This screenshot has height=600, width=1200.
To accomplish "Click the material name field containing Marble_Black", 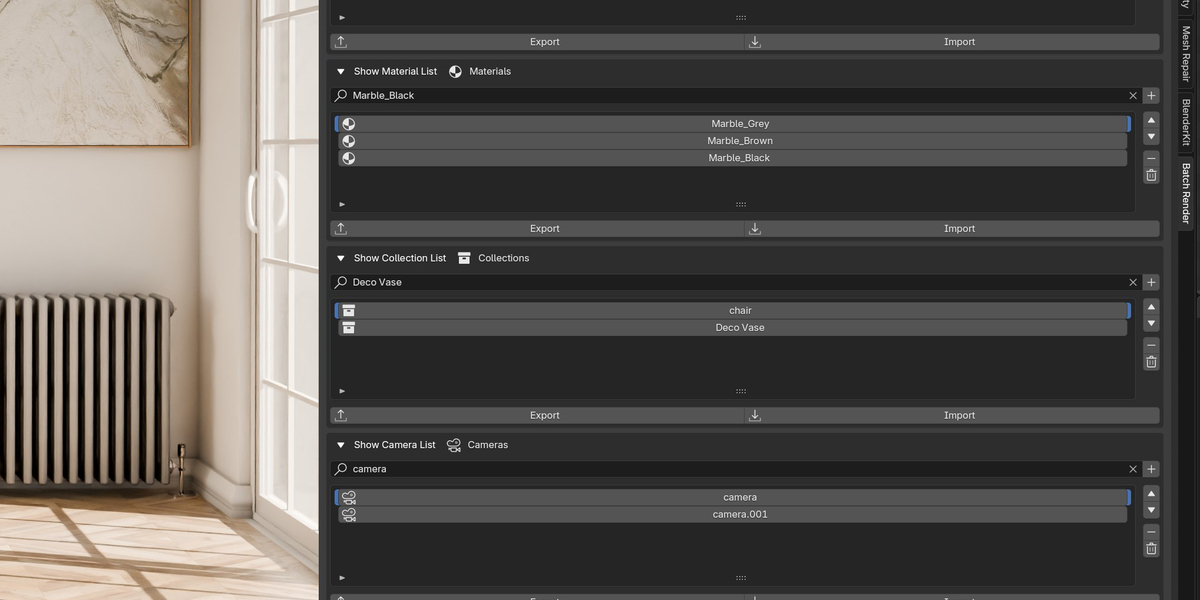I will pos(736,96).
